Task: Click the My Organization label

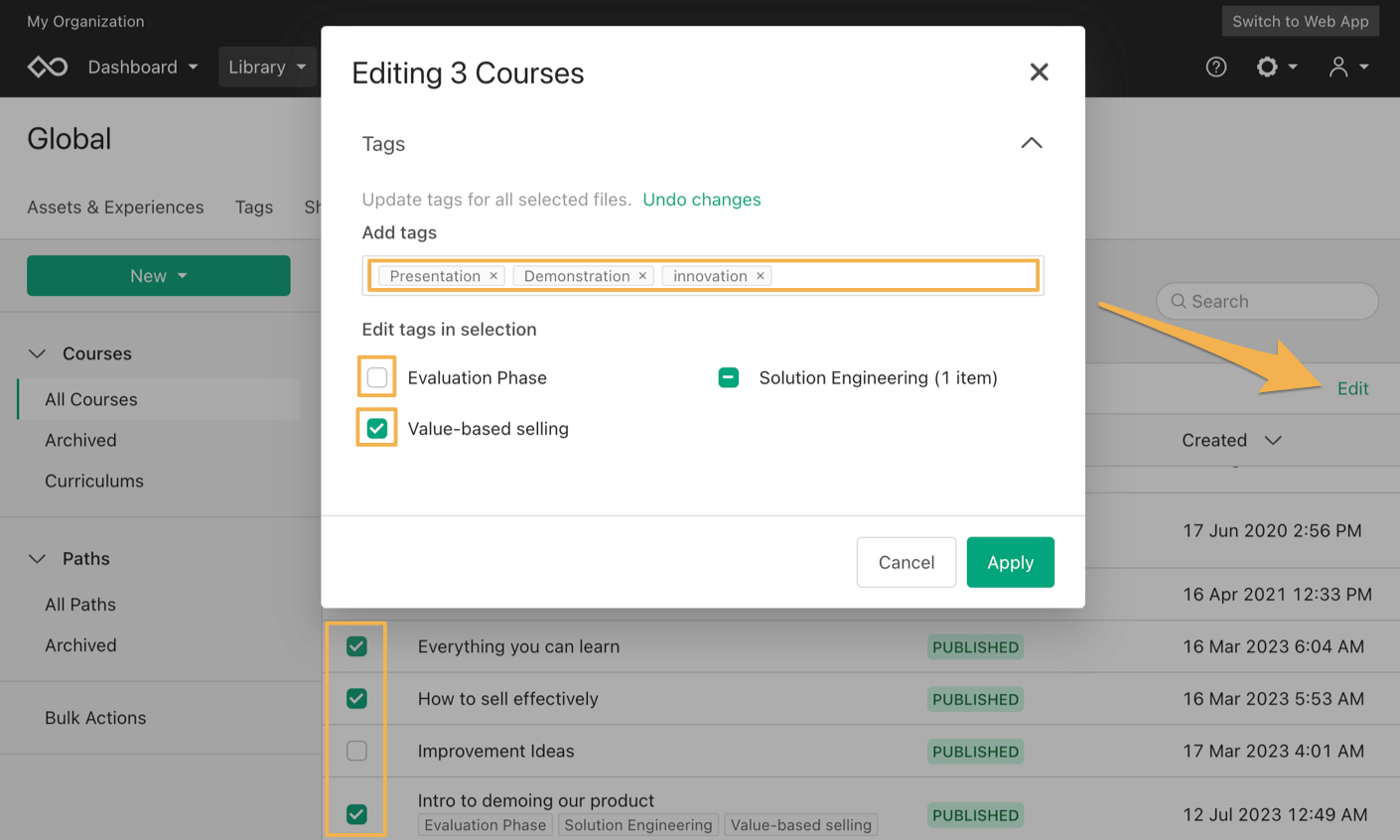Action: [85, 21]
